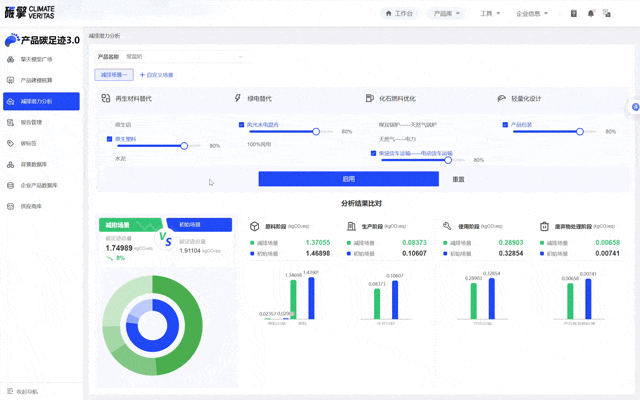Uncheck the 原生塑料 checkbox
640x400 pixels.
[x=110, y=139]
